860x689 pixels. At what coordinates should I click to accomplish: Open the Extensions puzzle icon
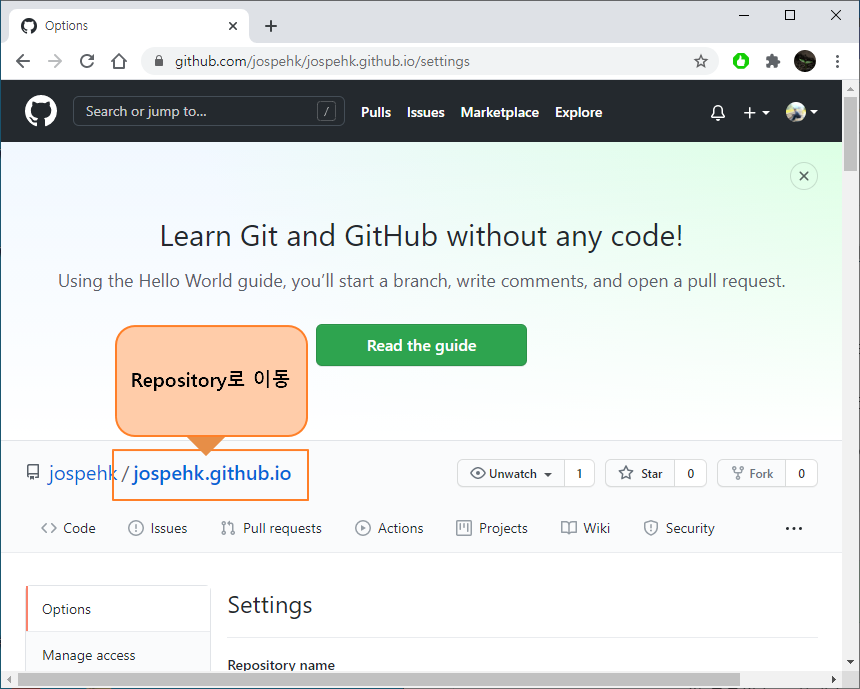(772, 61)
